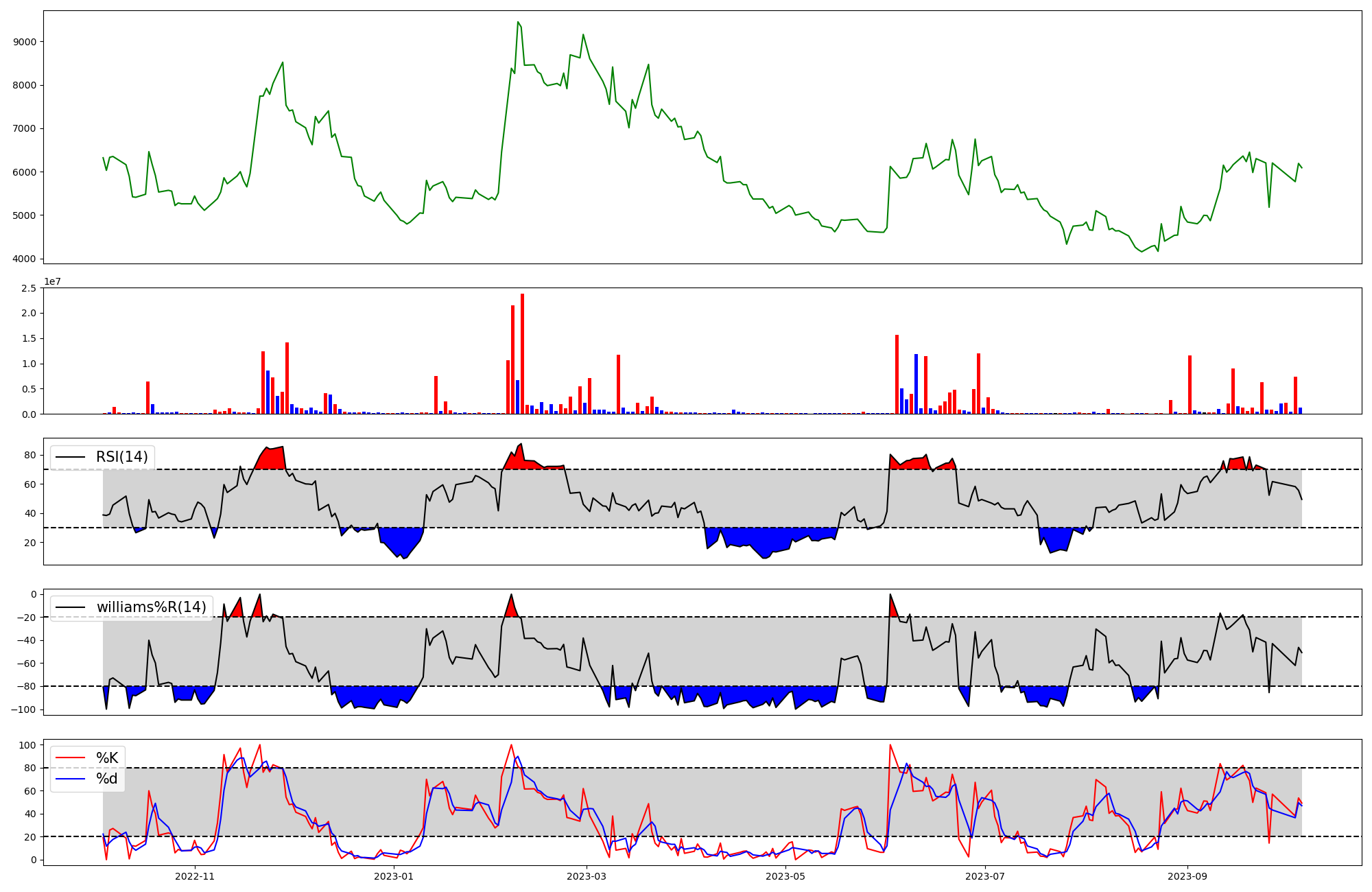Click the -100 tick on Williams %R axis

23,709
